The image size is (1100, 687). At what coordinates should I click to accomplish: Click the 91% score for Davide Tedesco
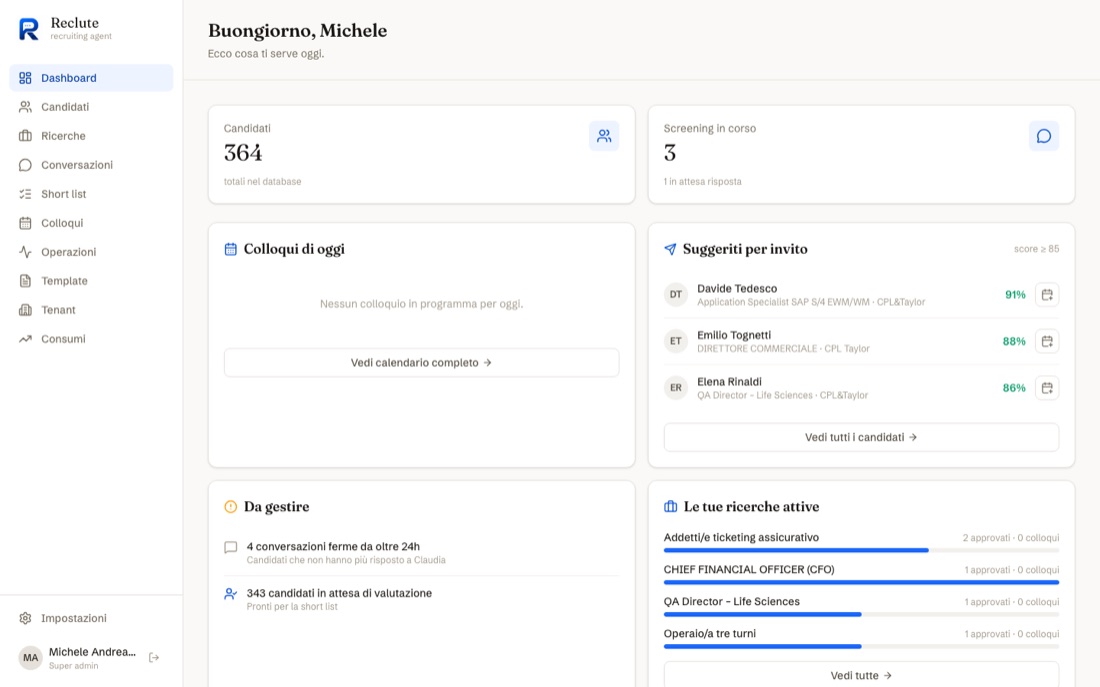pos(1015,295)
